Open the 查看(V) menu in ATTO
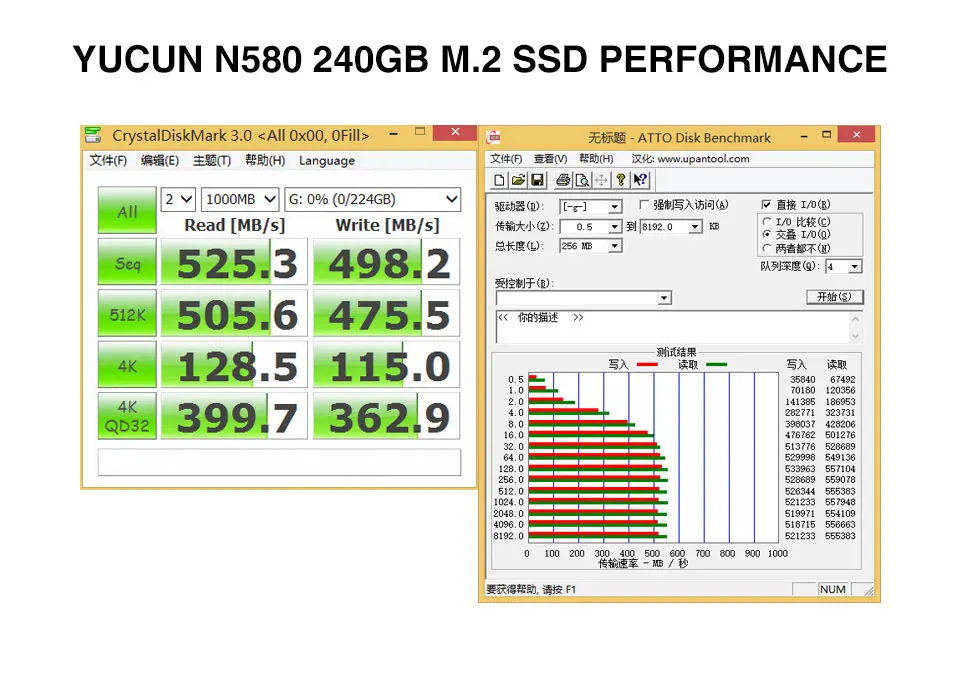 pyautogui.click(x=550, y=159)
